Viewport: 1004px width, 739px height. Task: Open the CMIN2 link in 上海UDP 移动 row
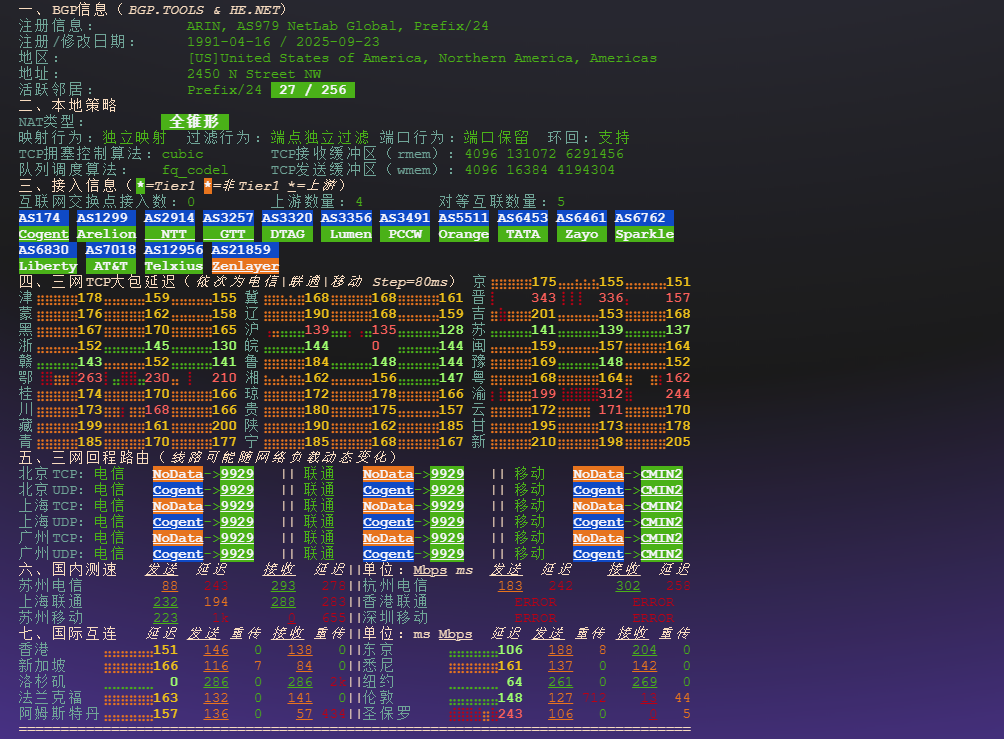(x=662, y=522)
